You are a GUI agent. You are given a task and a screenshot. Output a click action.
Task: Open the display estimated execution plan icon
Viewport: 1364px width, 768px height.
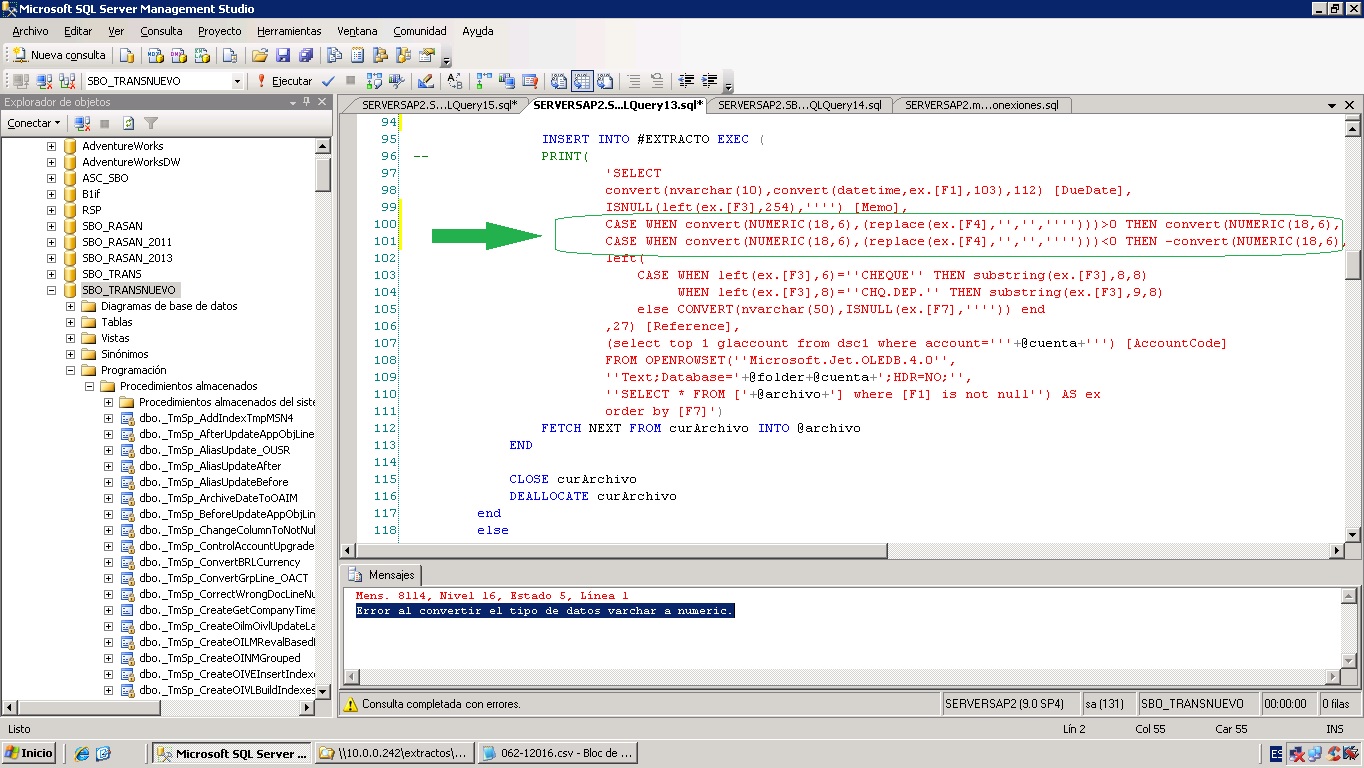pyautogui.click(x=377, y=81)
